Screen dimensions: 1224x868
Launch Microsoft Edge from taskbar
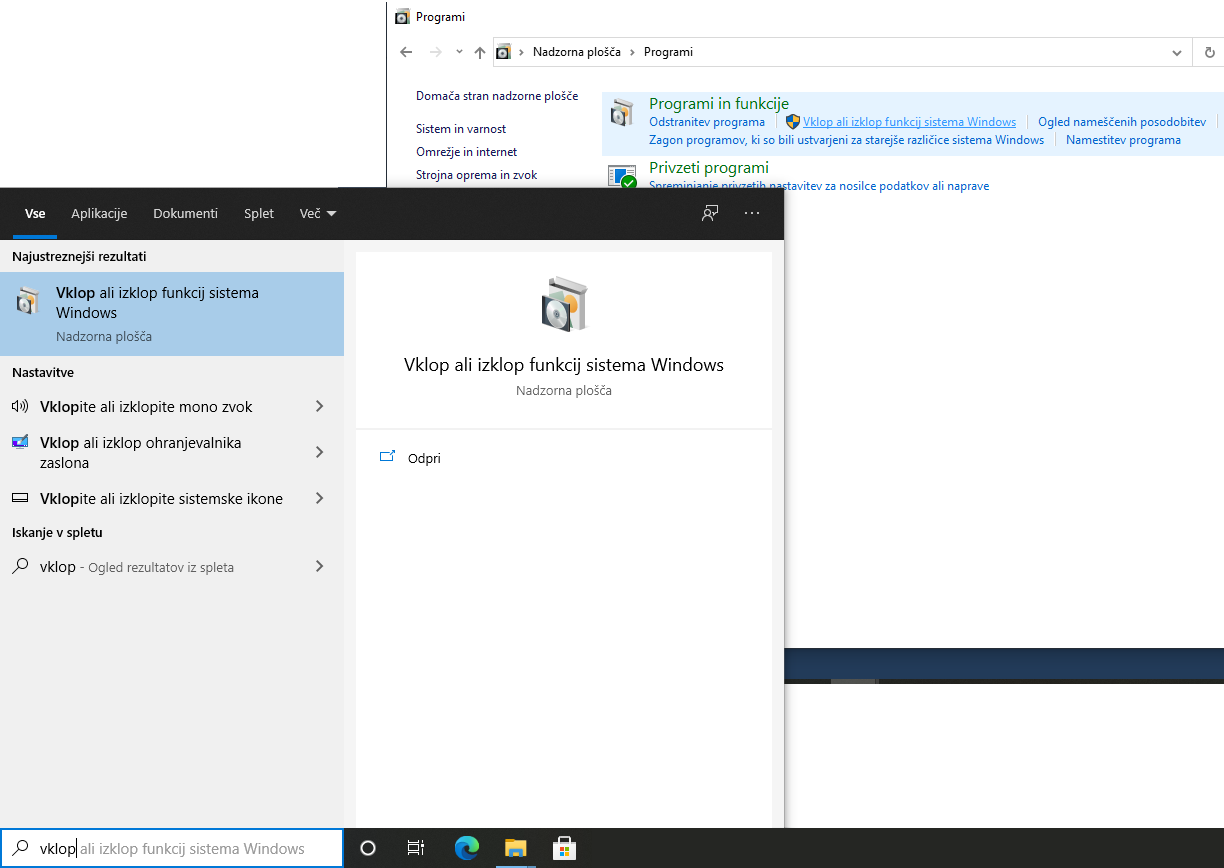pyautogui.click(x=466, y=848)
